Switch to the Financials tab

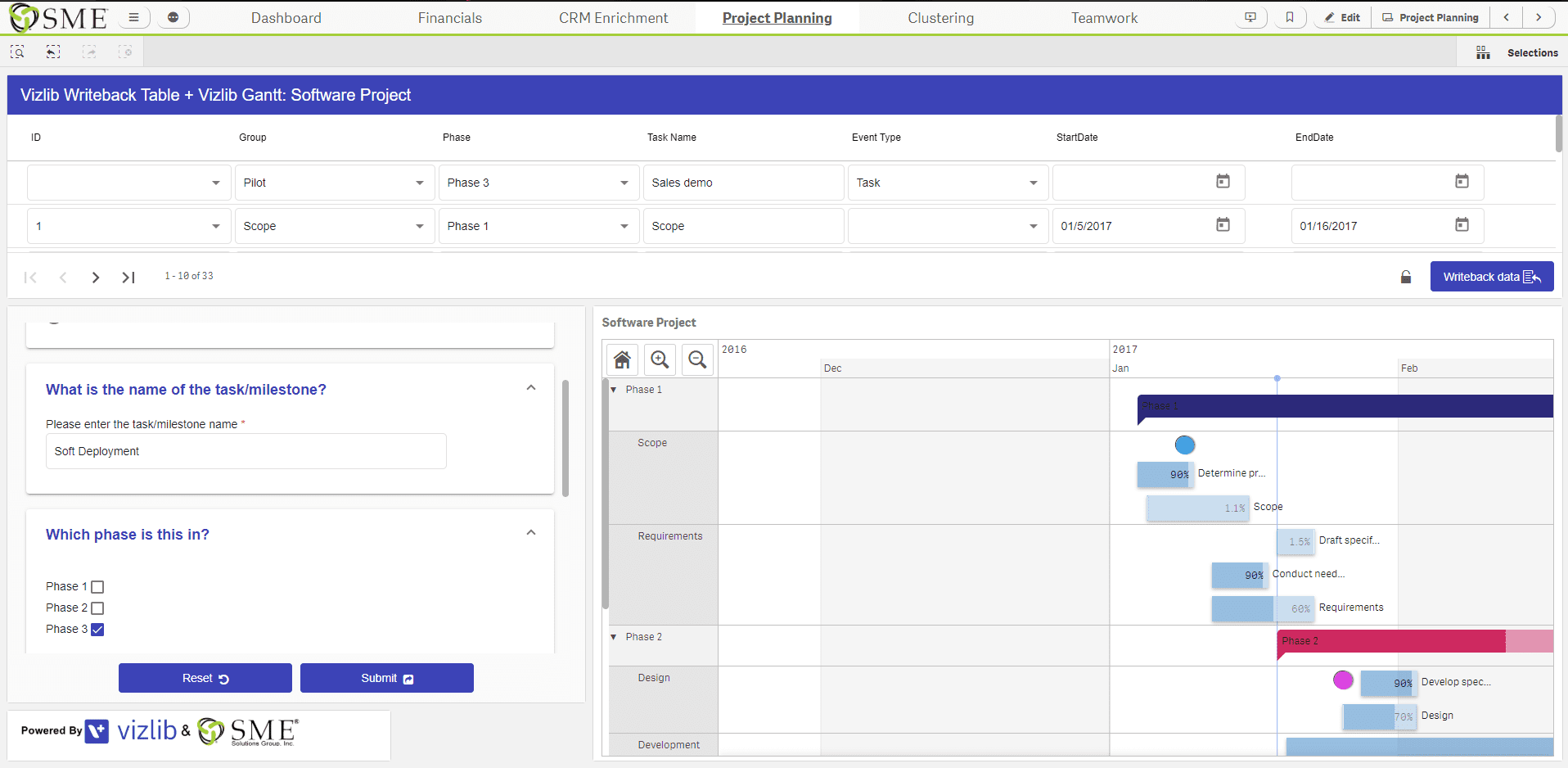click(x=450, y=18)
